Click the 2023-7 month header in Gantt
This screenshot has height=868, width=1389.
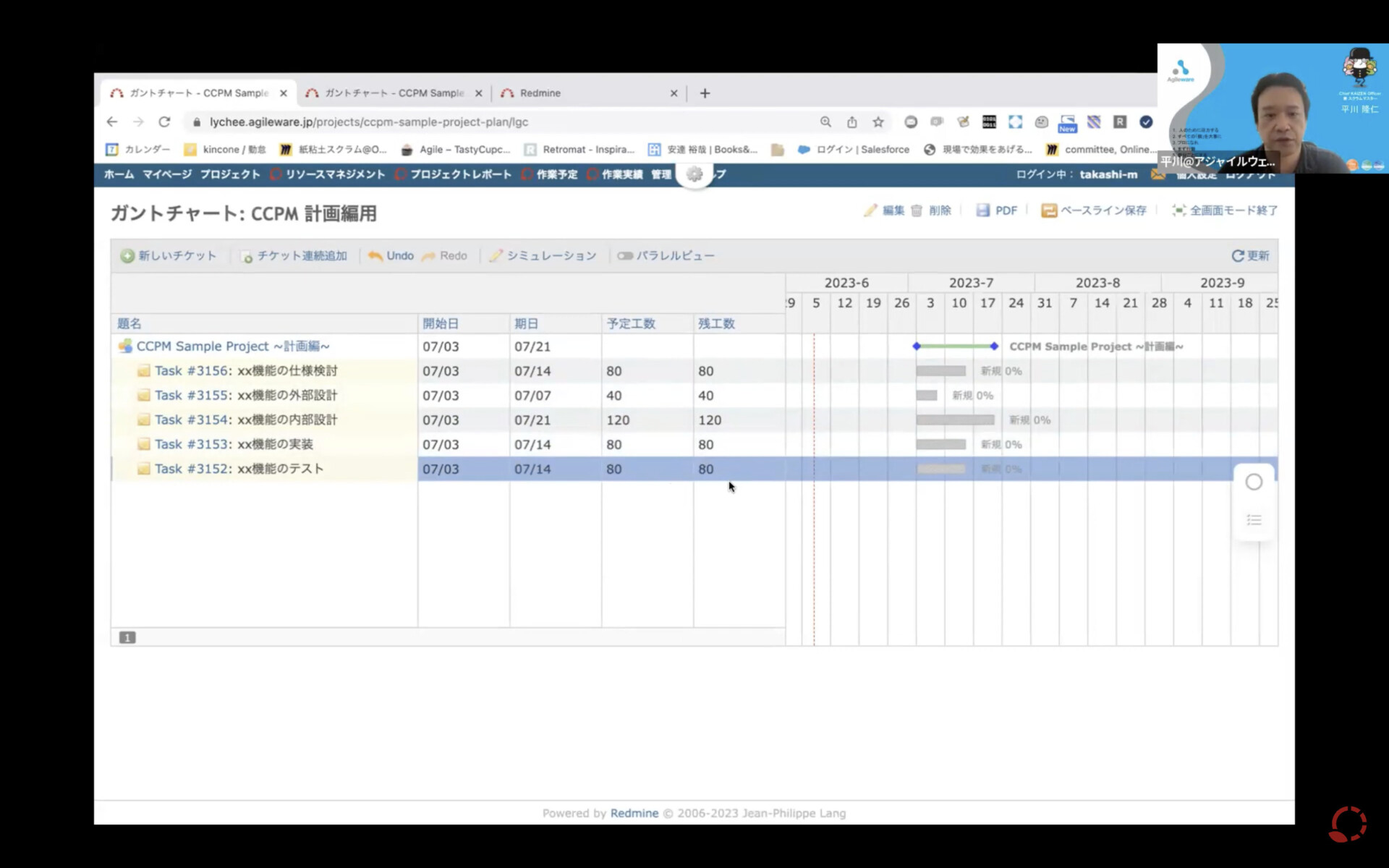[x=971, y=283]
